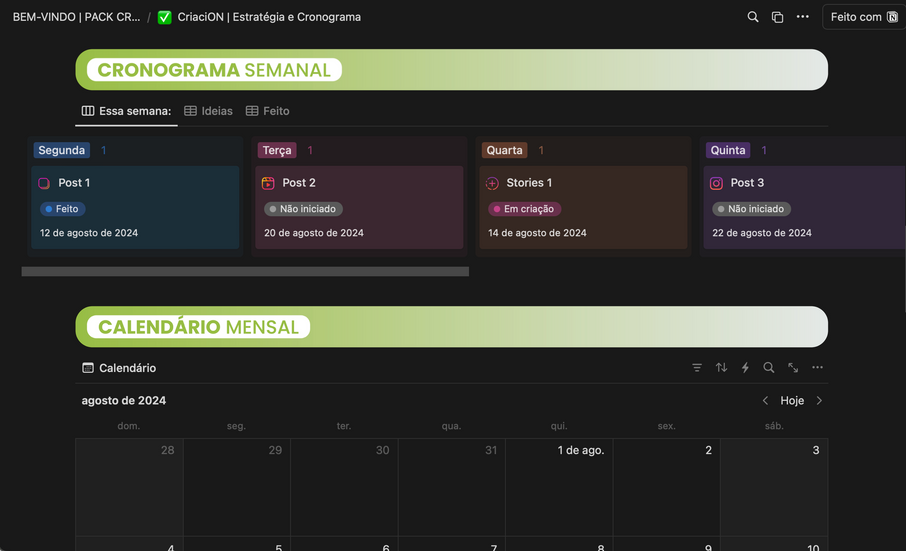Click the Post 1 card icon

(44, 183)
